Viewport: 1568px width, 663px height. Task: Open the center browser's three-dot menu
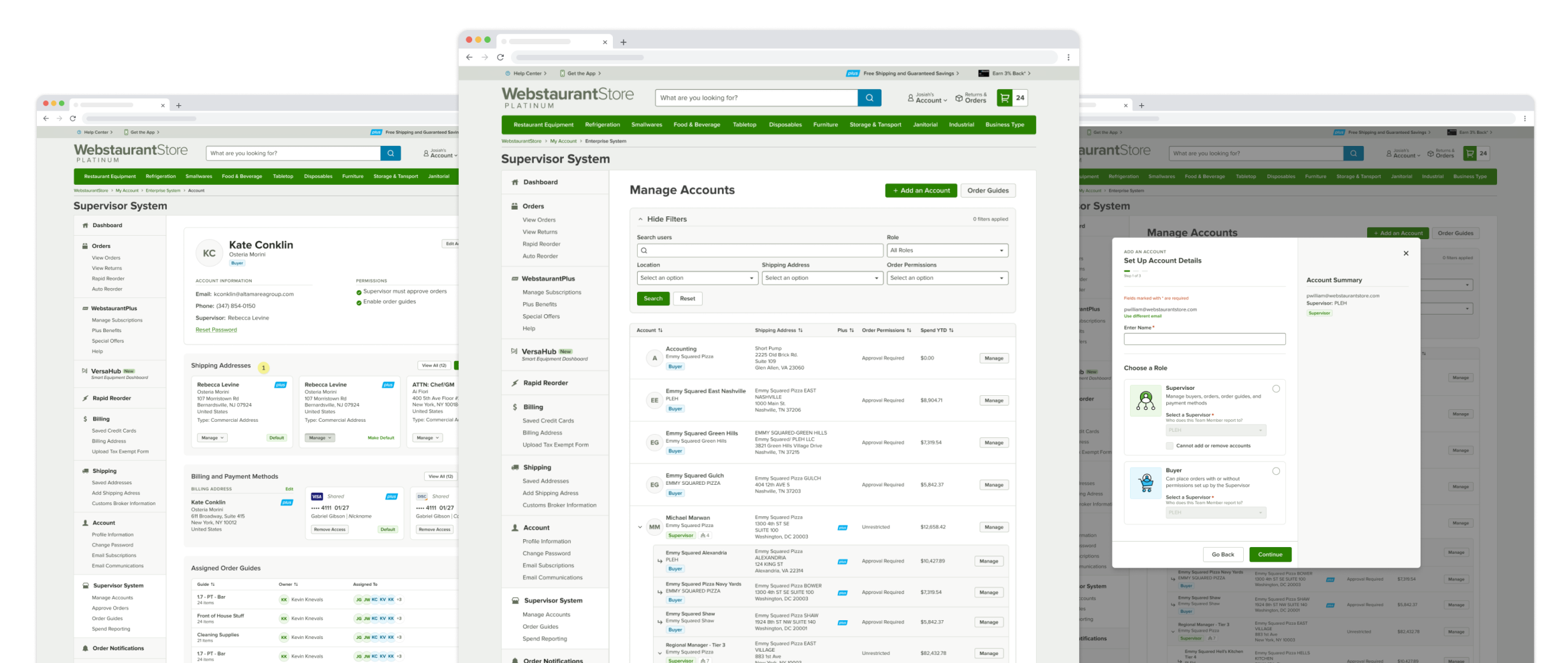click(1068, 58)
